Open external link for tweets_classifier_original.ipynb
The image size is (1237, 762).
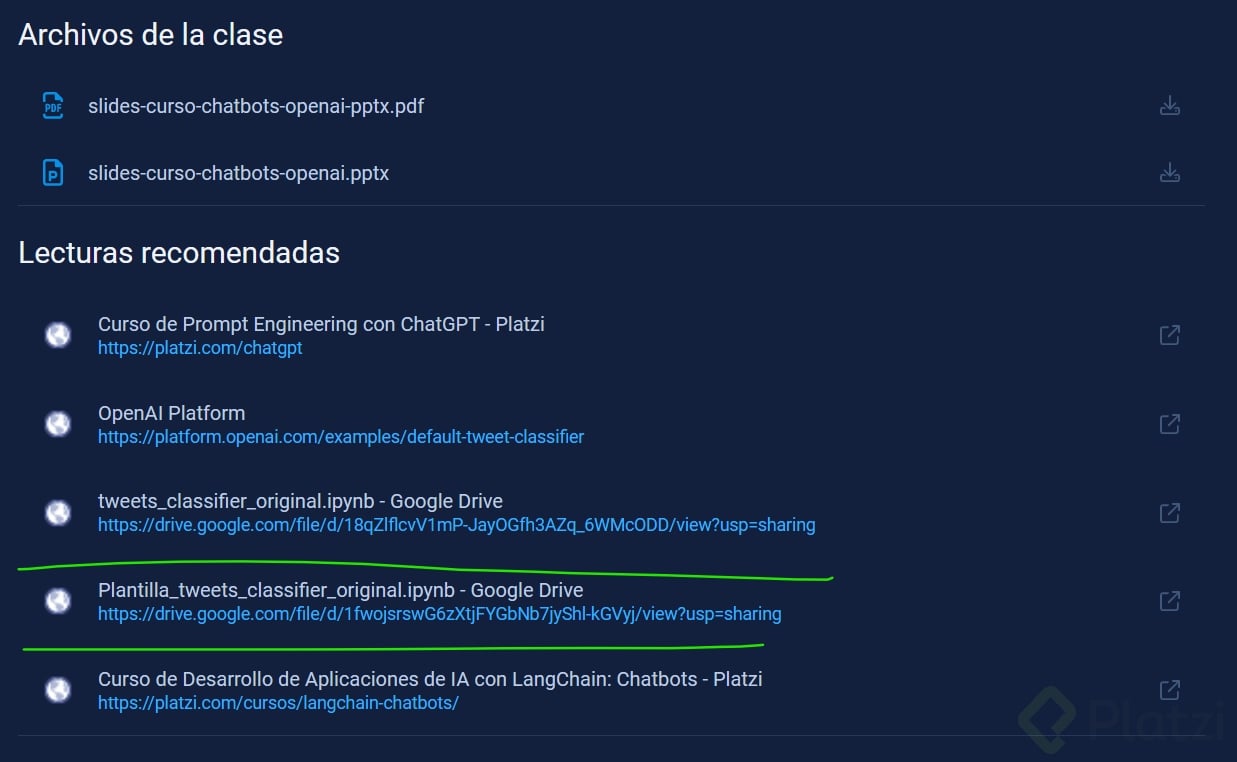pyautogui.click(x=1169, y=512)
